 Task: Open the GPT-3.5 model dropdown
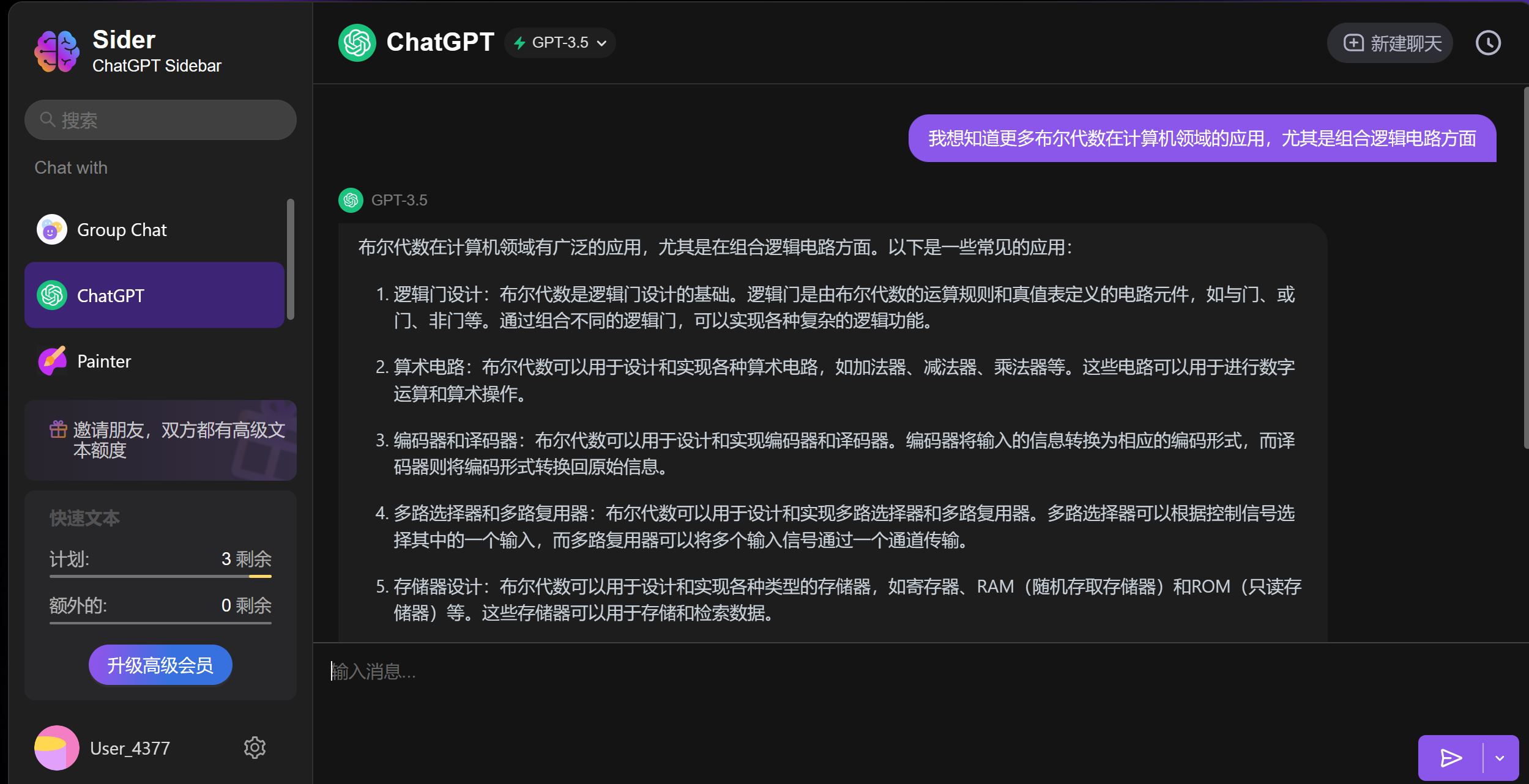tap(560, 43)
